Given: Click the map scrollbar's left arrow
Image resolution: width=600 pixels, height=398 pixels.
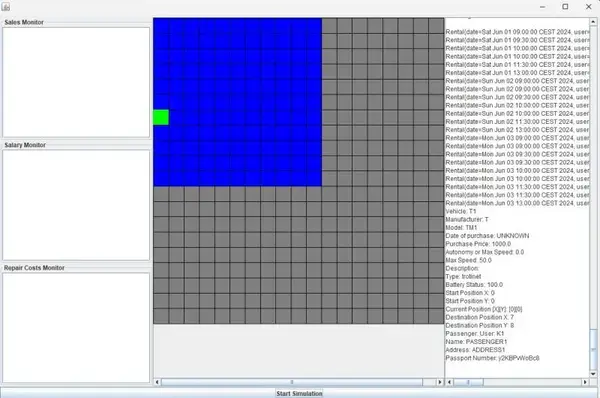Looking at the screenshot, I should pyautogui.click(x=157, y=382).
